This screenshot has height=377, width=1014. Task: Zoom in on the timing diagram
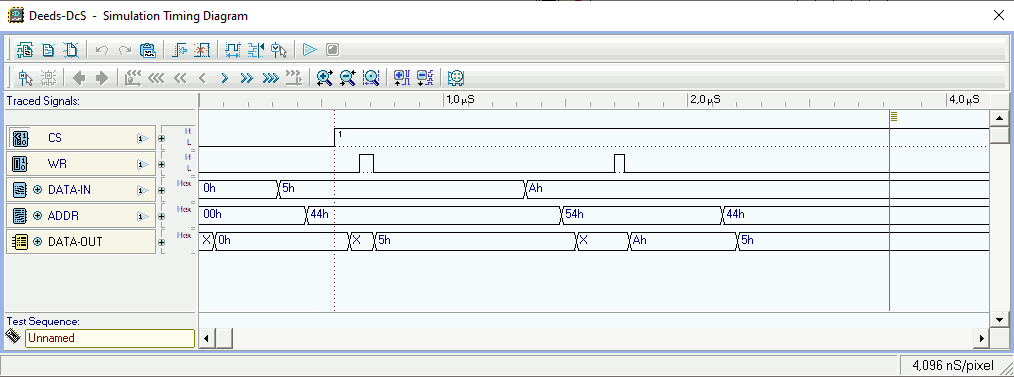click(x=325, y=78)
